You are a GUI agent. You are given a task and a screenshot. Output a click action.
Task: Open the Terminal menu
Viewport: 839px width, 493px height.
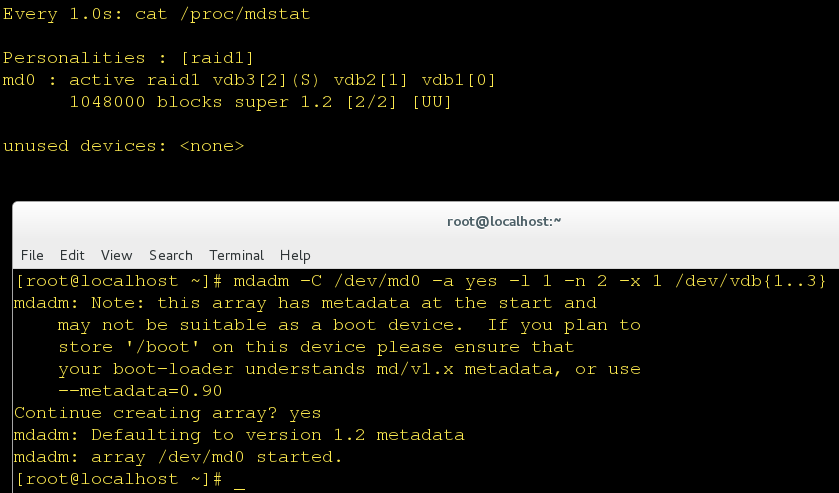pos(237,255)
